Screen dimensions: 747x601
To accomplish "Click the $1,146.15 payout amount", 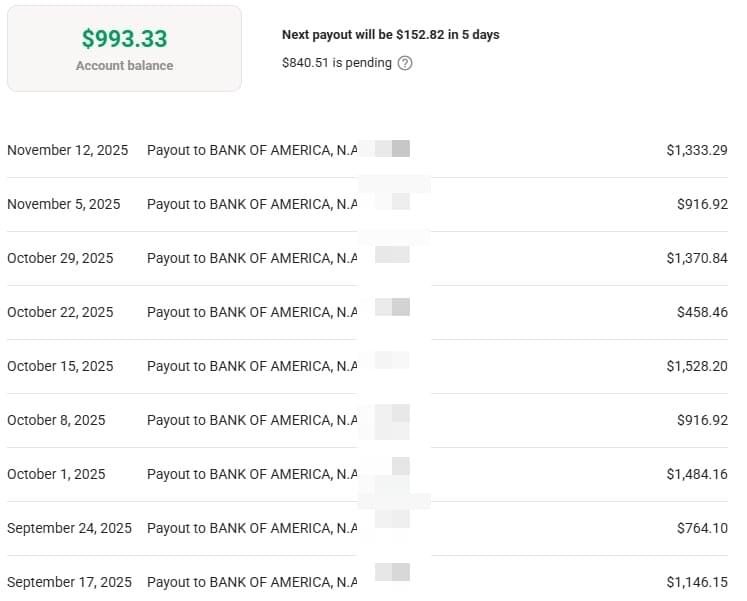I will 696,582.
